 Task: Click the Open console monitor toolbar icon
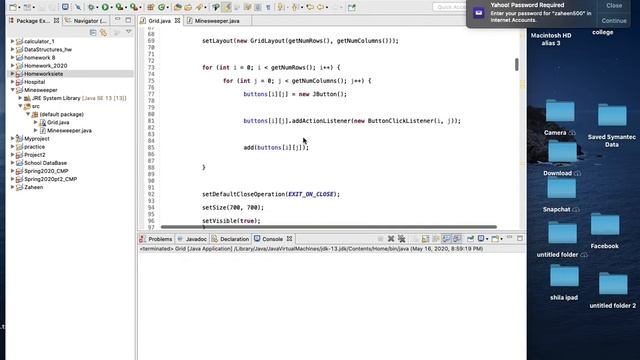(65, 7)
